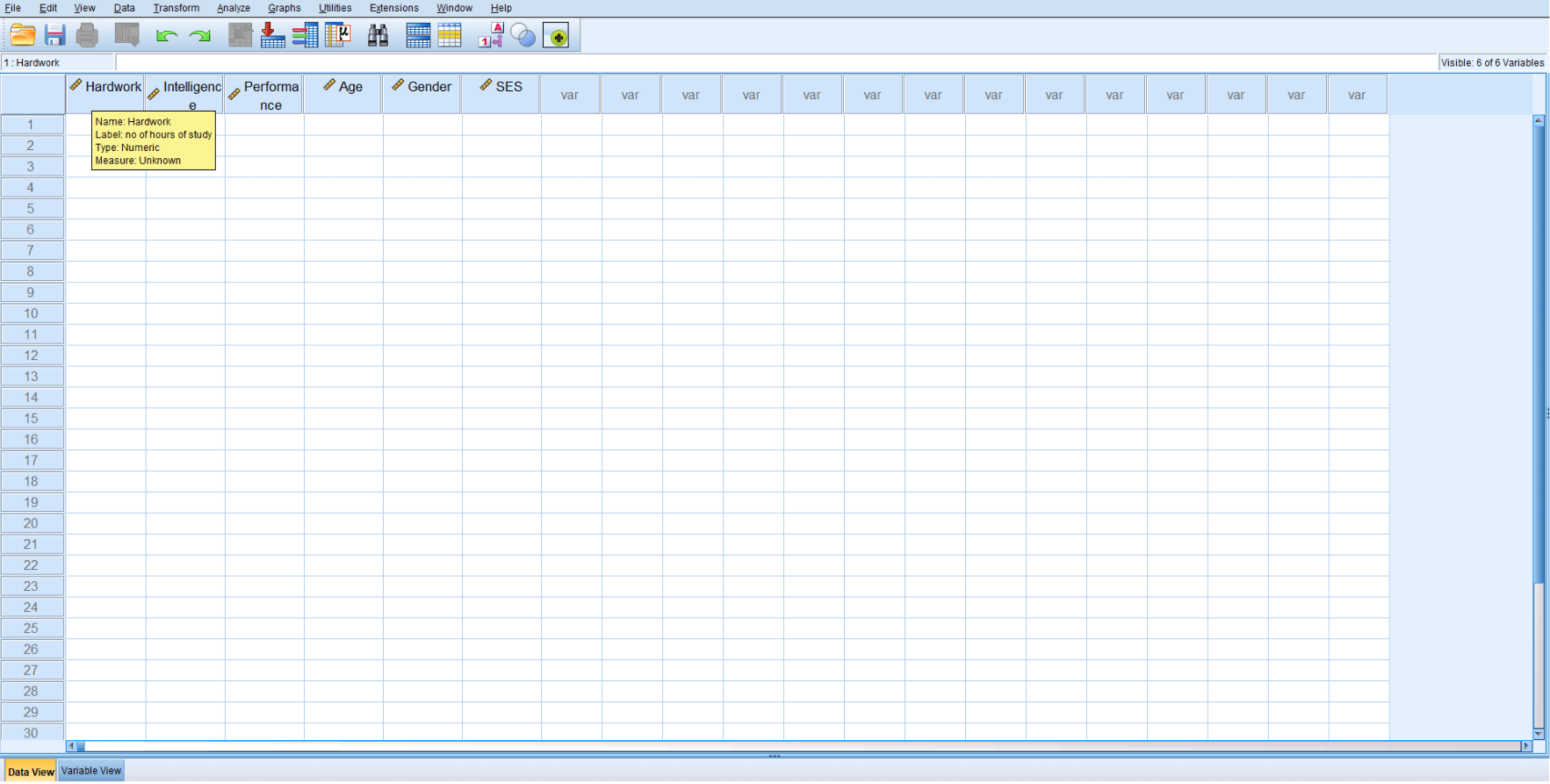The height and width of the screenshot is (784, 1550).
Task: Save the document with the floppy disk icon
Action: point(55,35)
